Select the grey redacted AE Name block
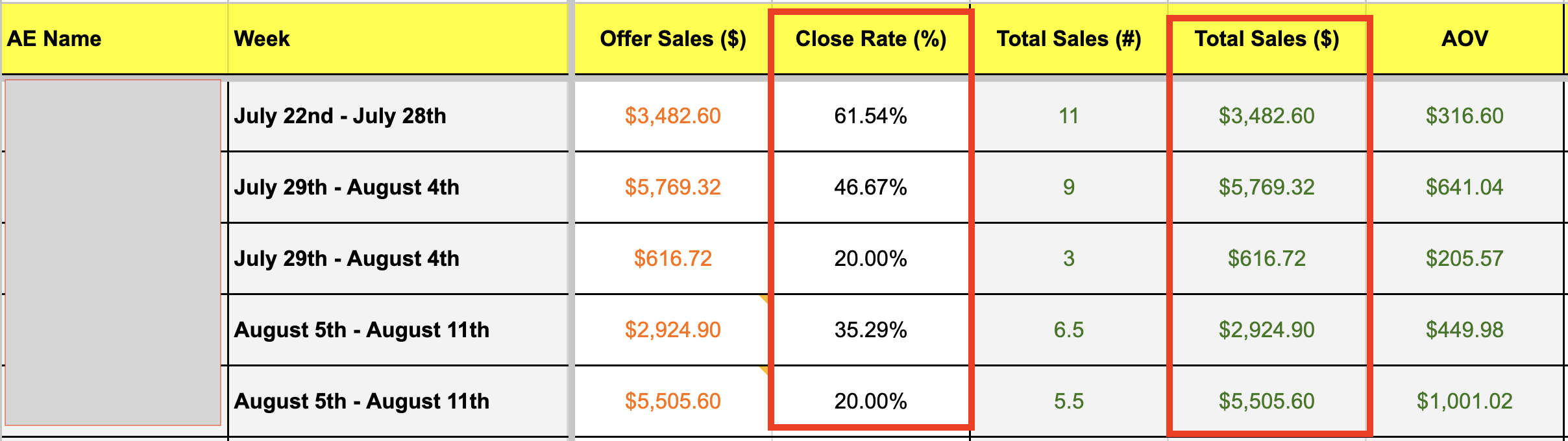The image size is (1568, 441). (113, 252)
